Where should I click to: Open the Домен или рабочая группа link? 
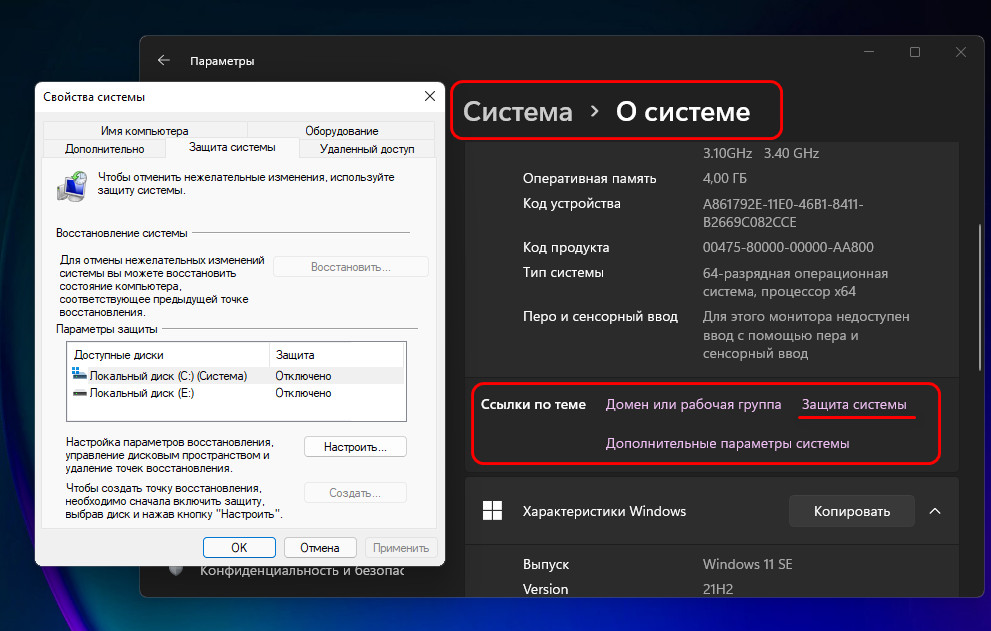click(x=693, y=404)
